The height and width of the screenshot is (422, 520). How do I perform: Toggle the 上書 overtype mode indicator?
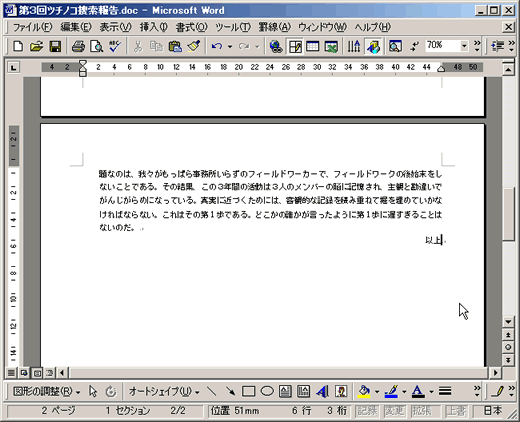[455, 411]
